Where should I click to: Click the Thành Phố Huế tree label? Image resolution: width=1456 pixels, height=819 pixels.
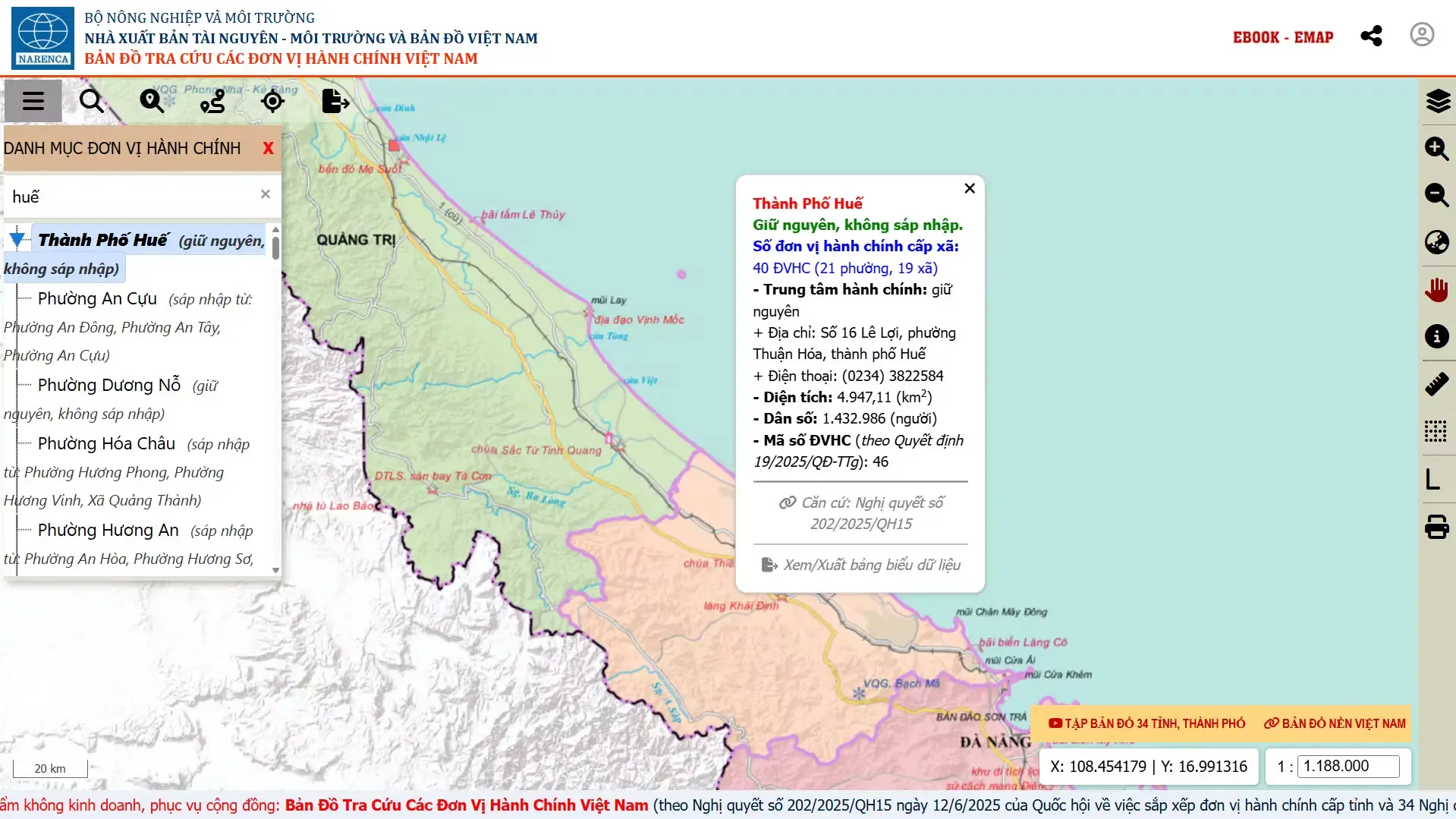(102, 241)
